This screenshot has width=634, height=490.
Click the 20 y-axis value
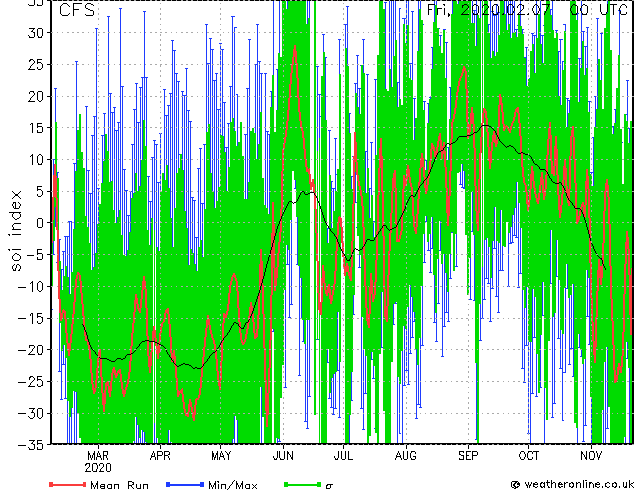click(37, 96)
